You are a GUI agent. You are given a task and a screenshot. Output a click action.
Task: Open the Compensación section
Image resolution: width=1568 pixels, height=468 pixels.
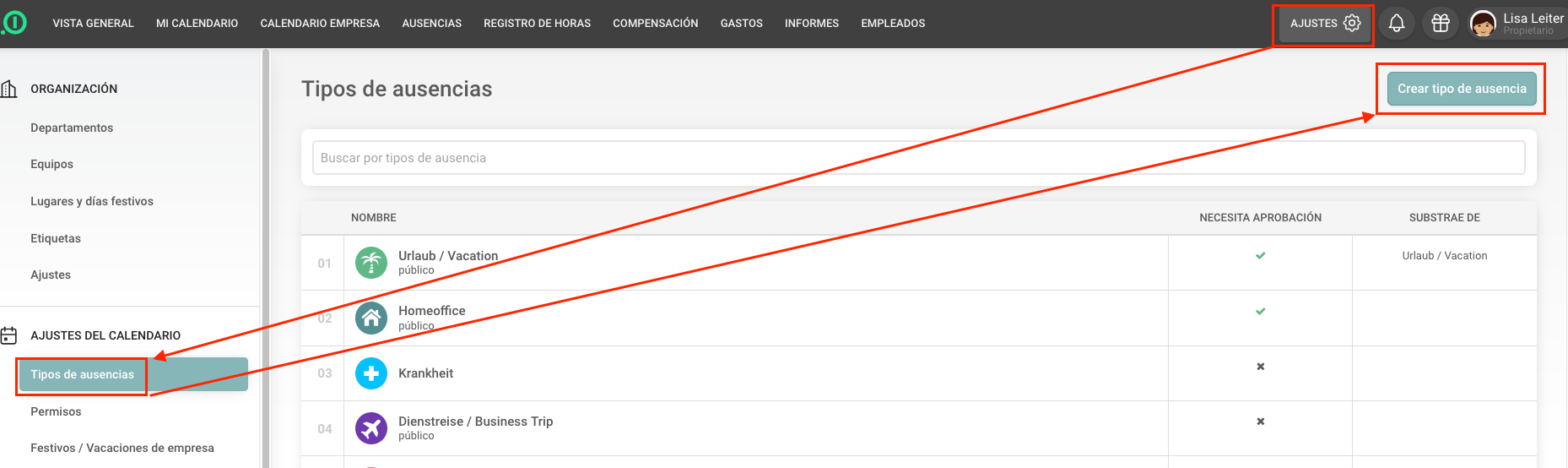(655, 23)
